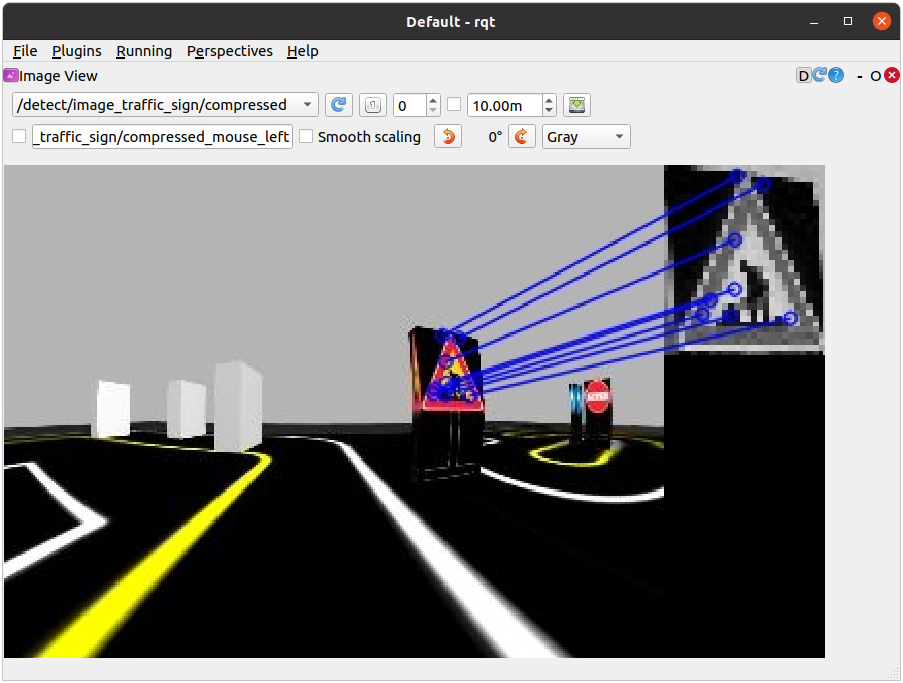
Task: Increase the max range 10.00m value
Action: [x=549, y=100]
